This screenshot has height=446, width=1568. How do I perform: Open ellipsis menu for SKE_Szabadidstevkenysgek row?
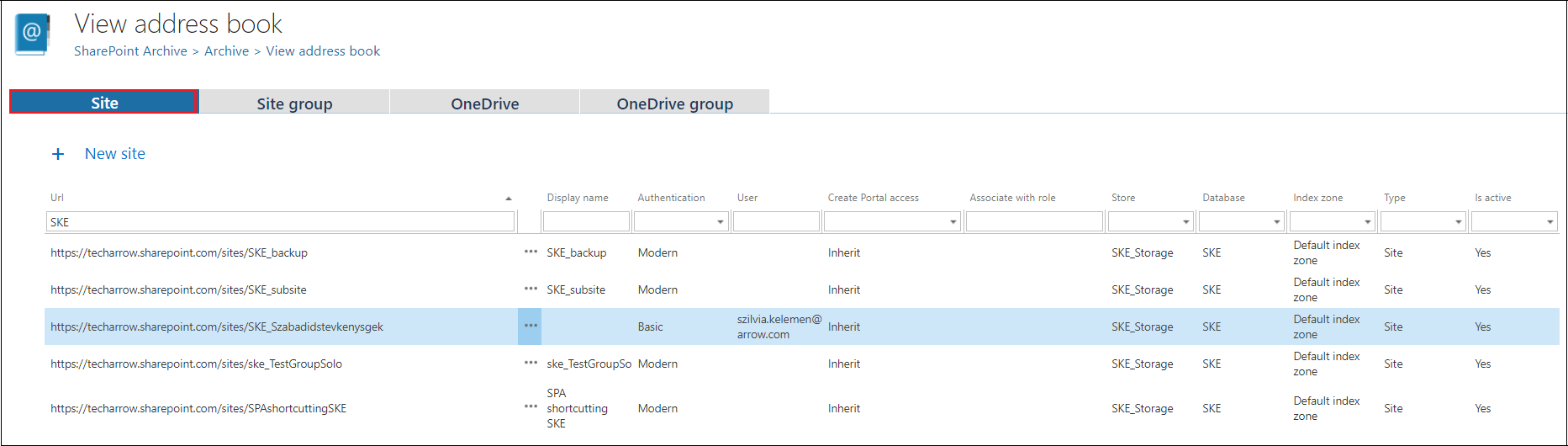531,326
